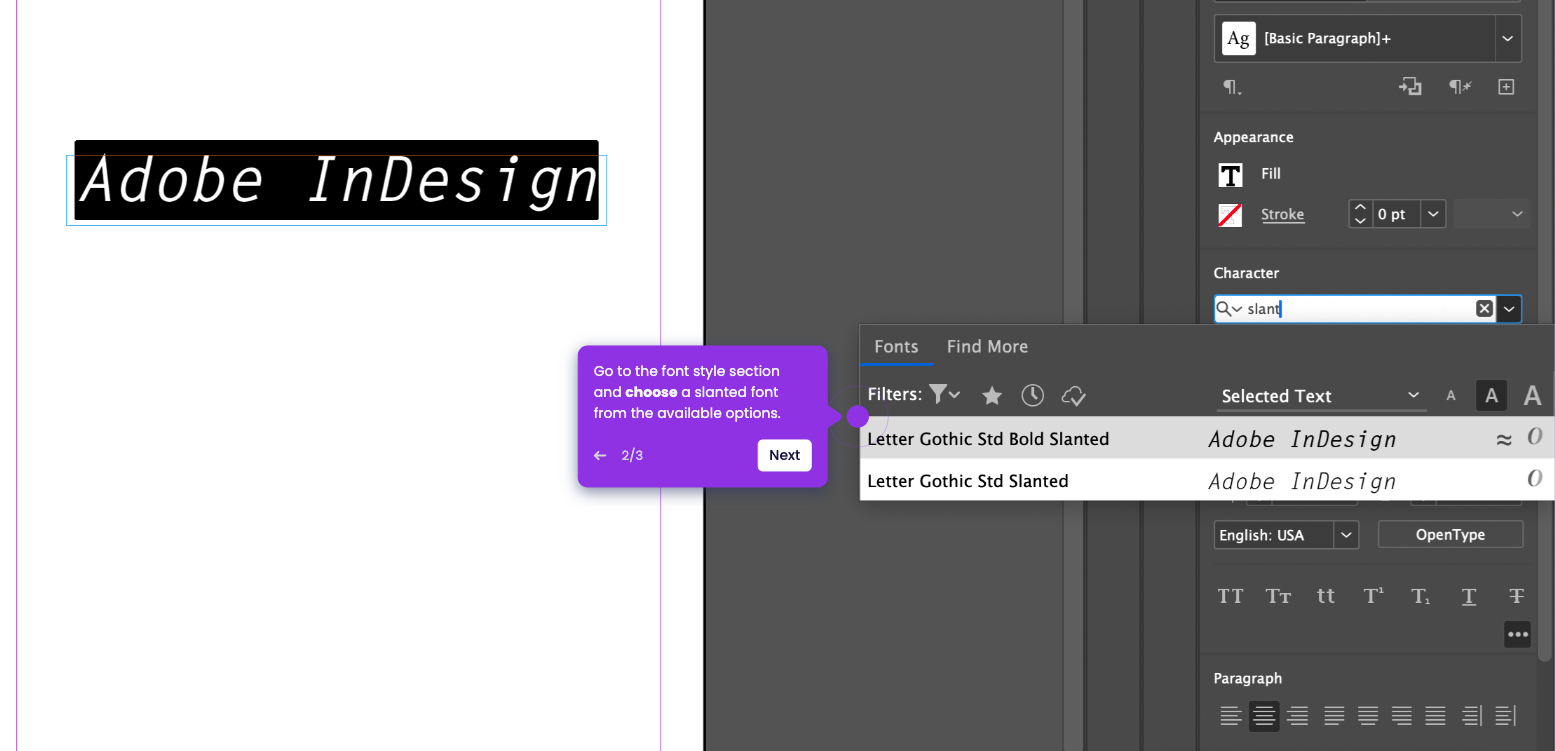Expand the font family dropdown arrow
This screenshot has width=1555, height=751.
(1509, 309)
